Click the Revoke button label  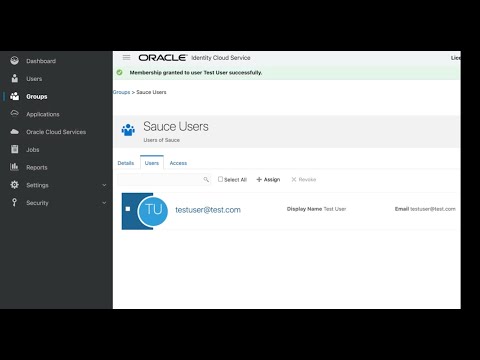(x=307, y=179)
